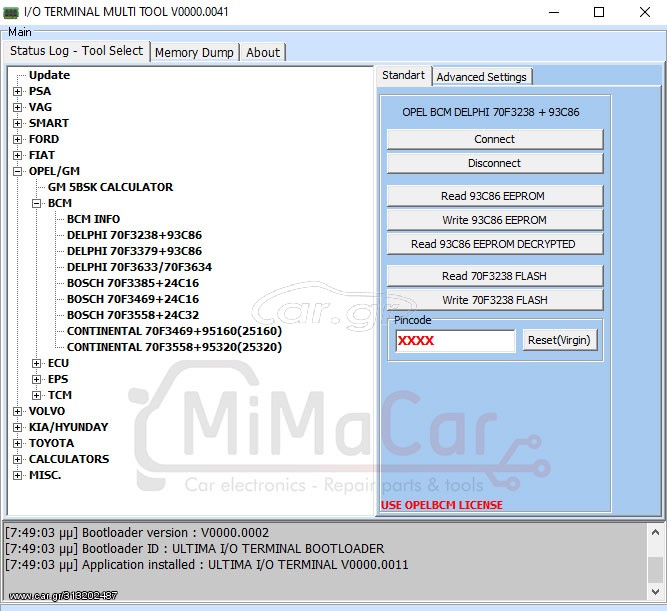Switch to Advanced Settings tab
This screenshot has height=611, width=667.
[x=482, y=77]
